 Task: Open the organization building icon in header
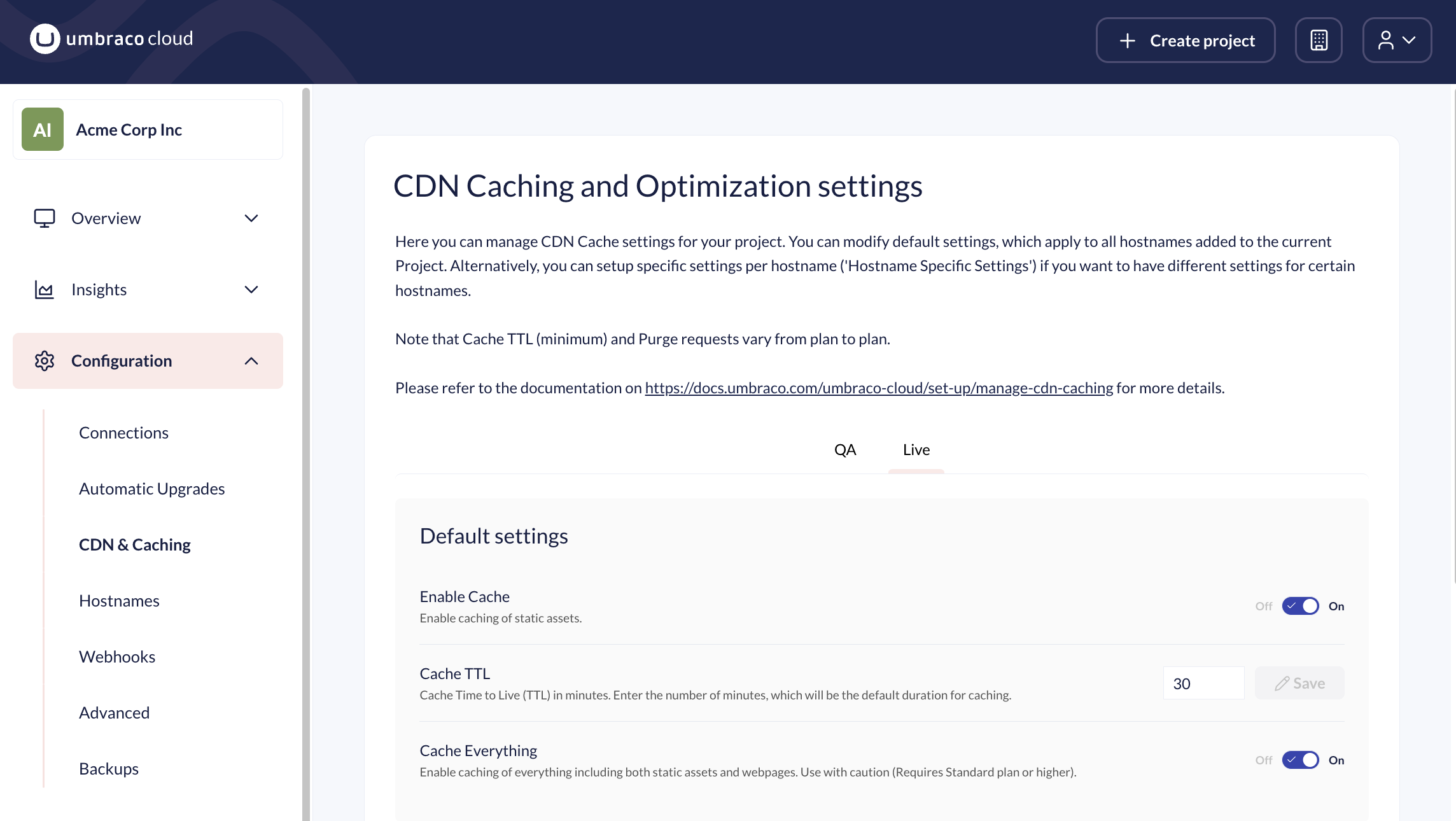pos(1319,39)
